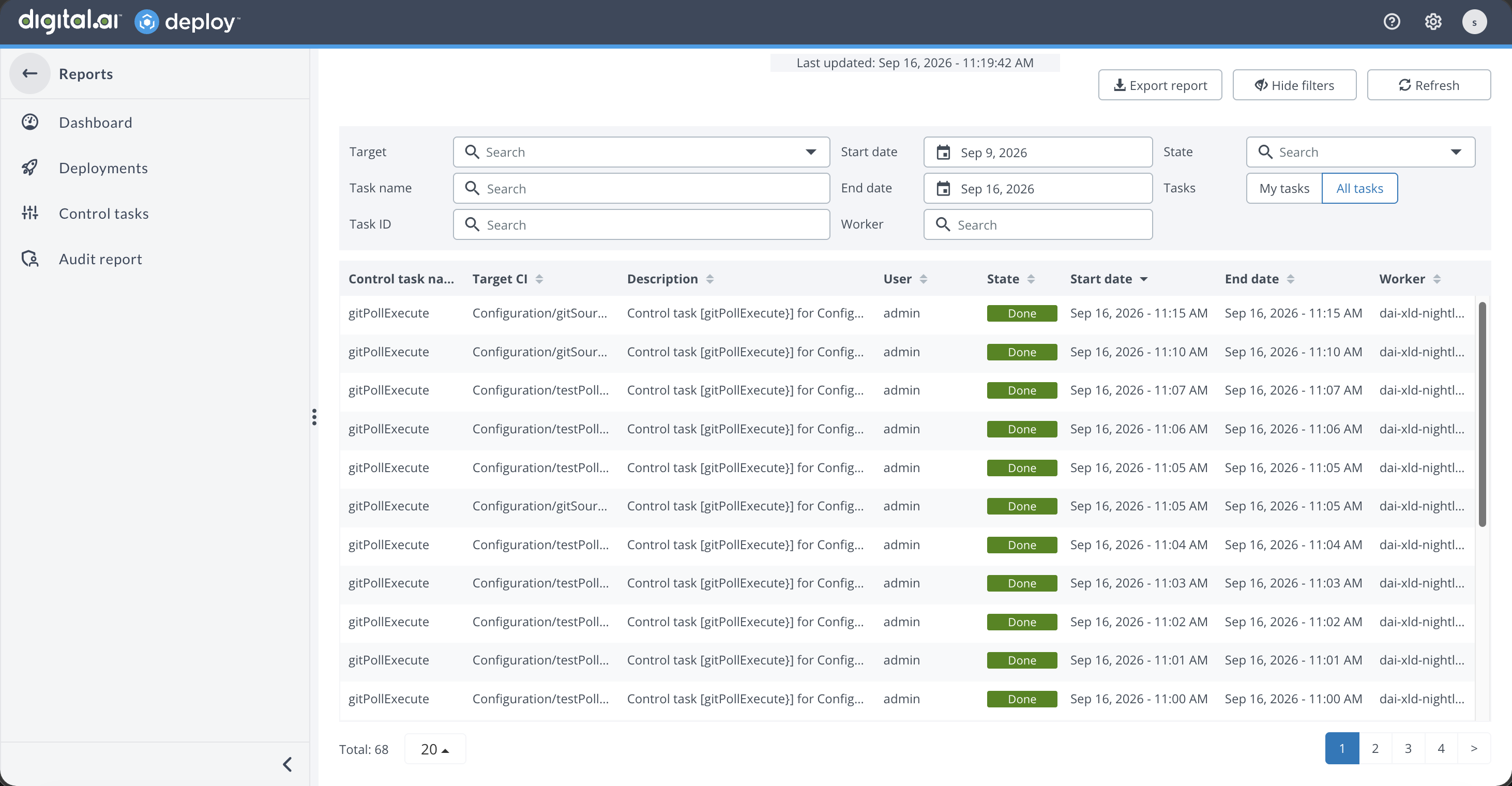The height and width of the screenshot is (786, 1512).
Task: Focus the Task name search field
Action: tap(641, 188)
